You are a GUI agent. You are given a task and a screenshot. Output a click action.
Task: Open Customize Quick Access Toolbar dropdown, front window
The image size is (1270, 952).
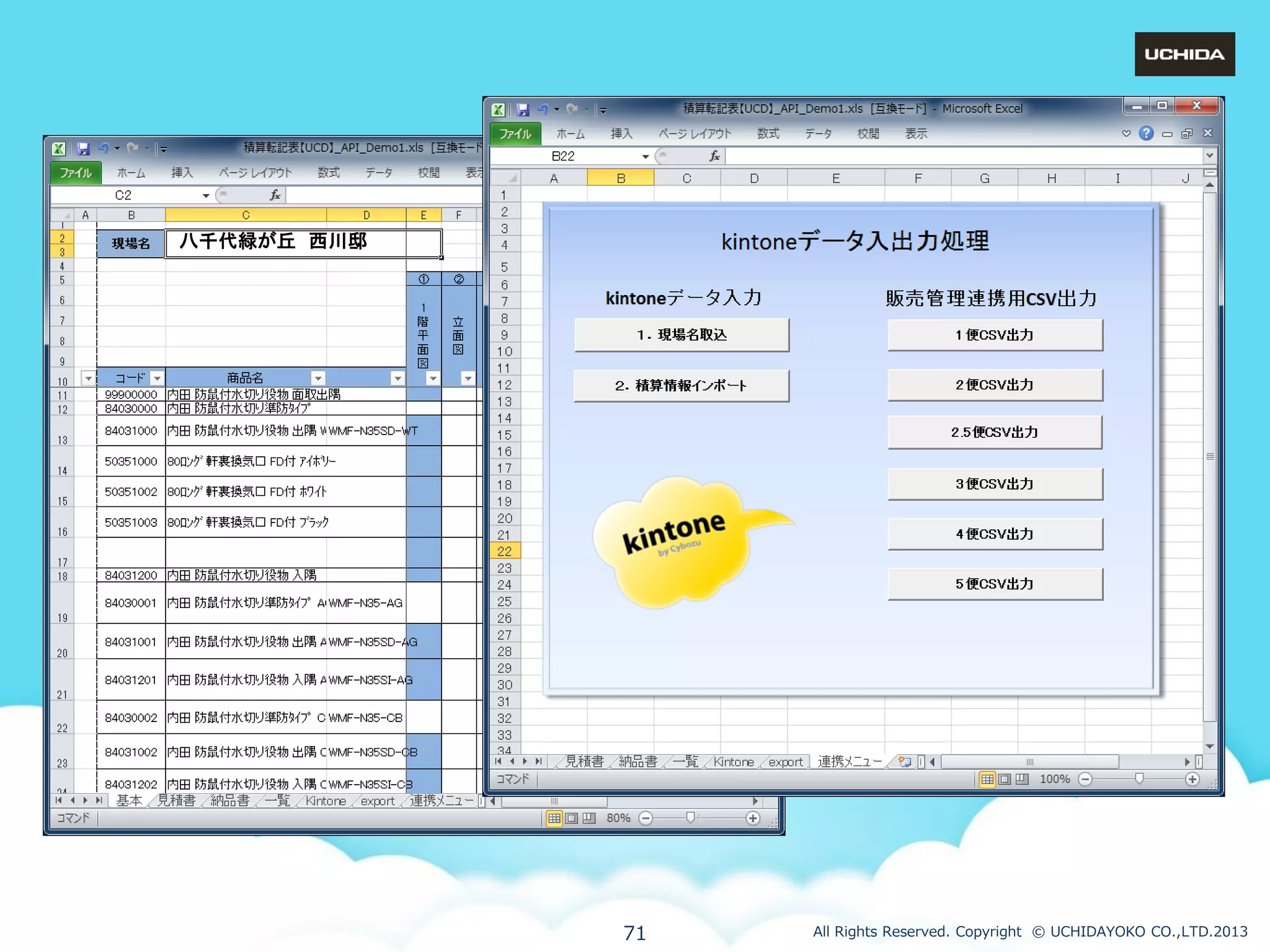[603, 110]
